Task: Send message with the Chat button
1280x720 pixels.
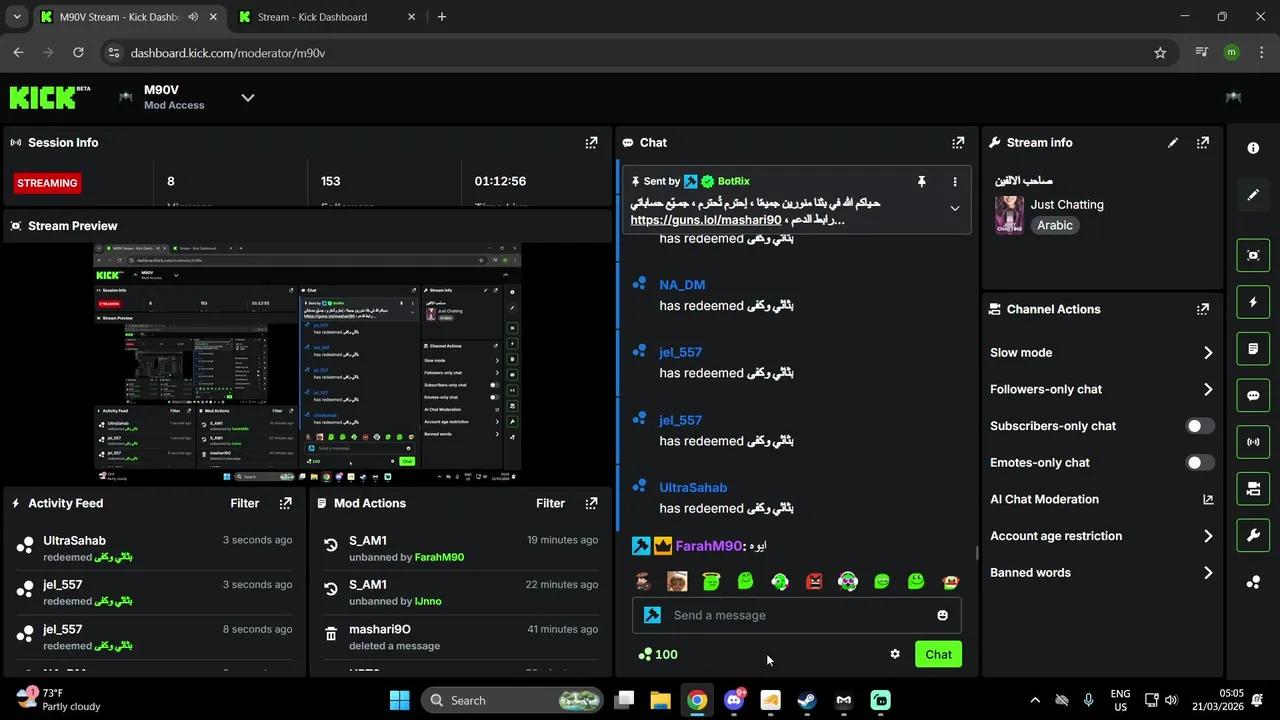Action: 938,654
